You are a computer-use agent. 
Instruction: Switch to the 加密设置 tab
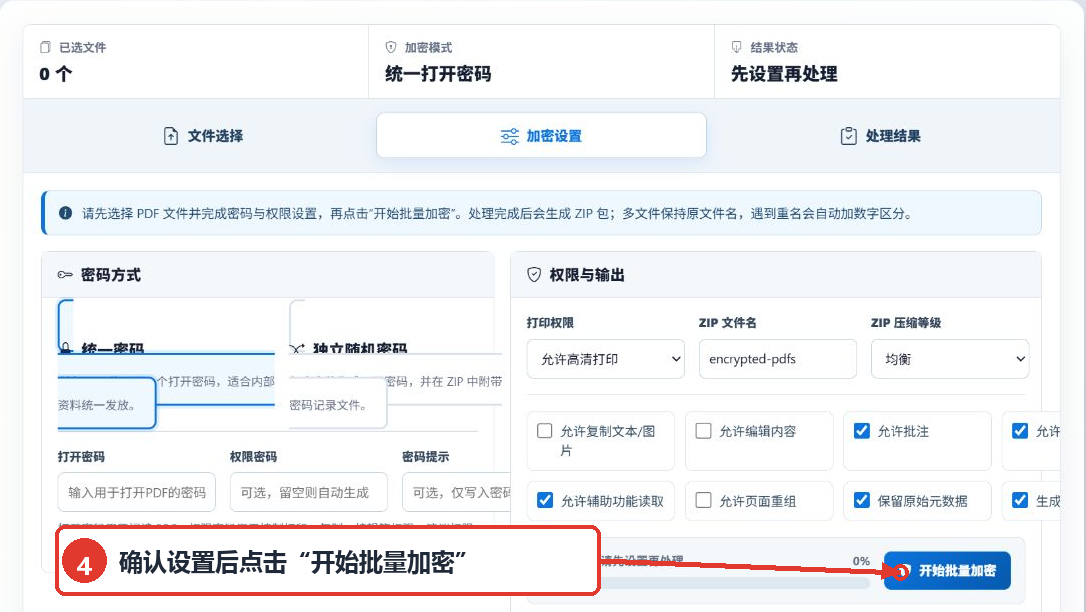(x=541, y=136)
